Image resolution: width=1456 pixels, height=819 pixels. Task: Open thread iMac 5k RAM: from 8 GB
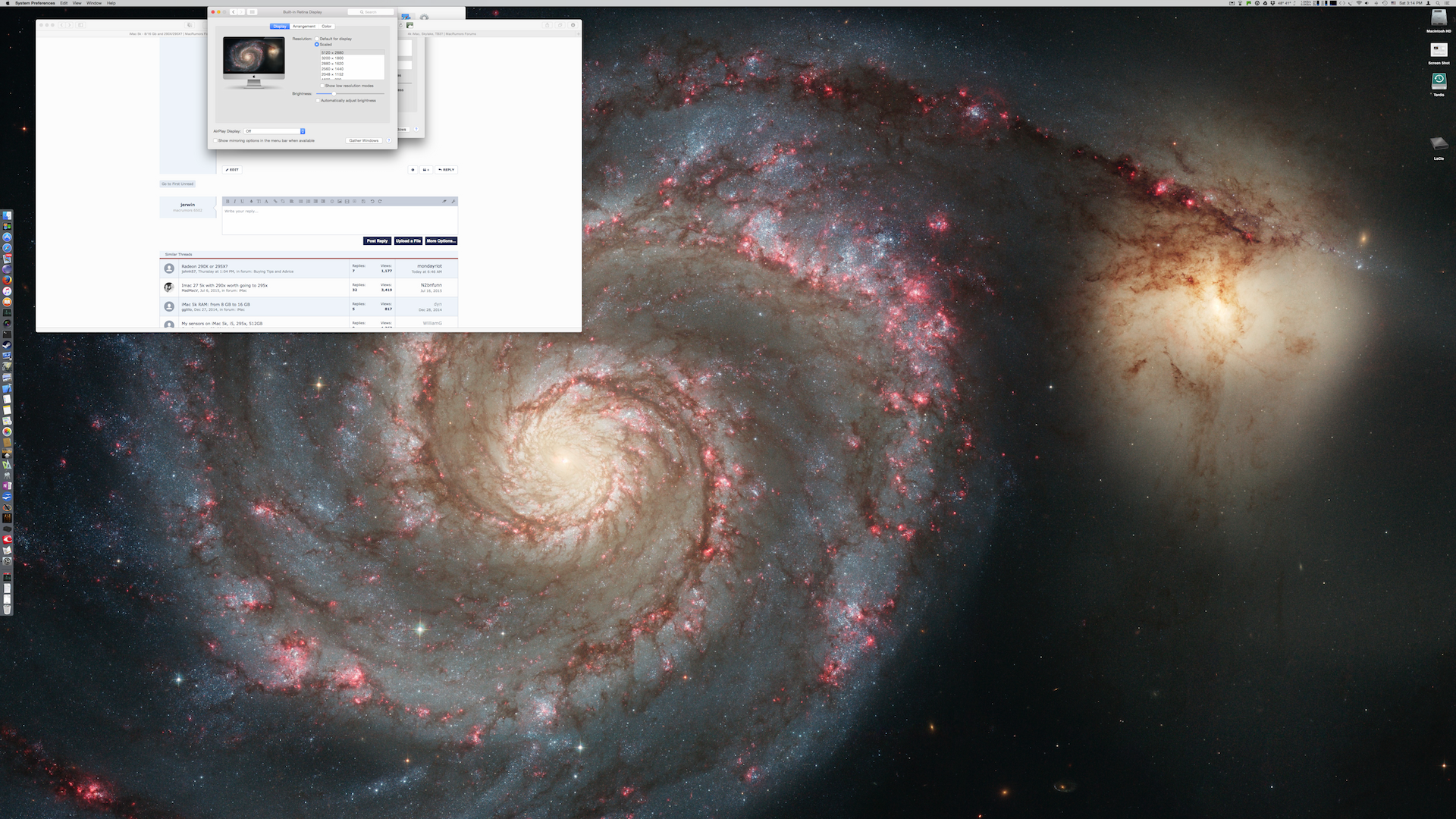215,304
